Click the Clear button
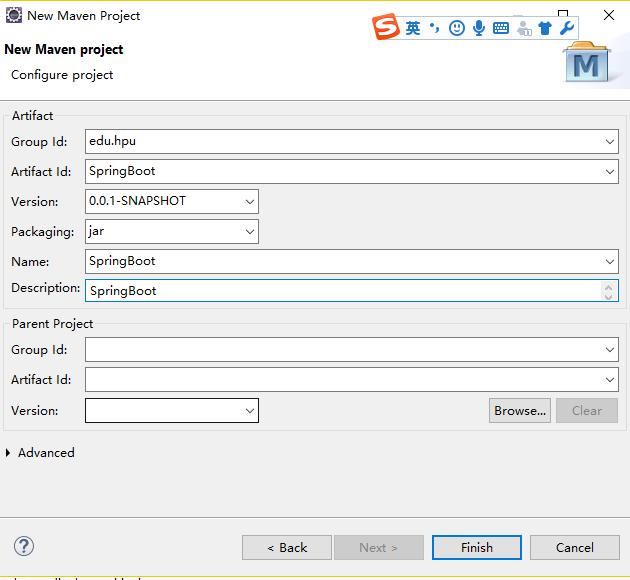The height and width of the screenshot is (580, 630). coord(587,410)
